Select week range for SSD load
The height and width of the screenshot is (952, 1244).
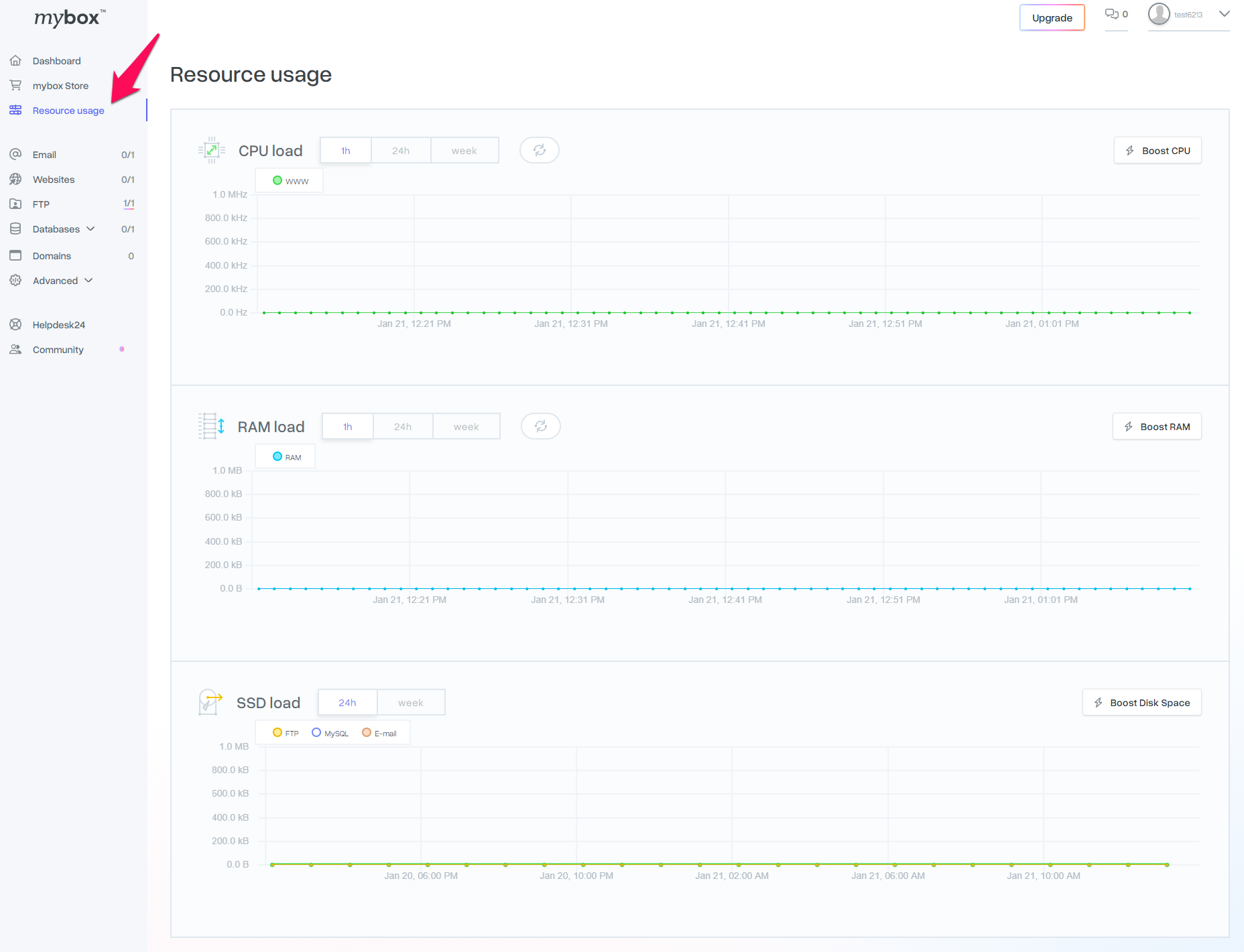pyautogui.click(x=411, y=702)
